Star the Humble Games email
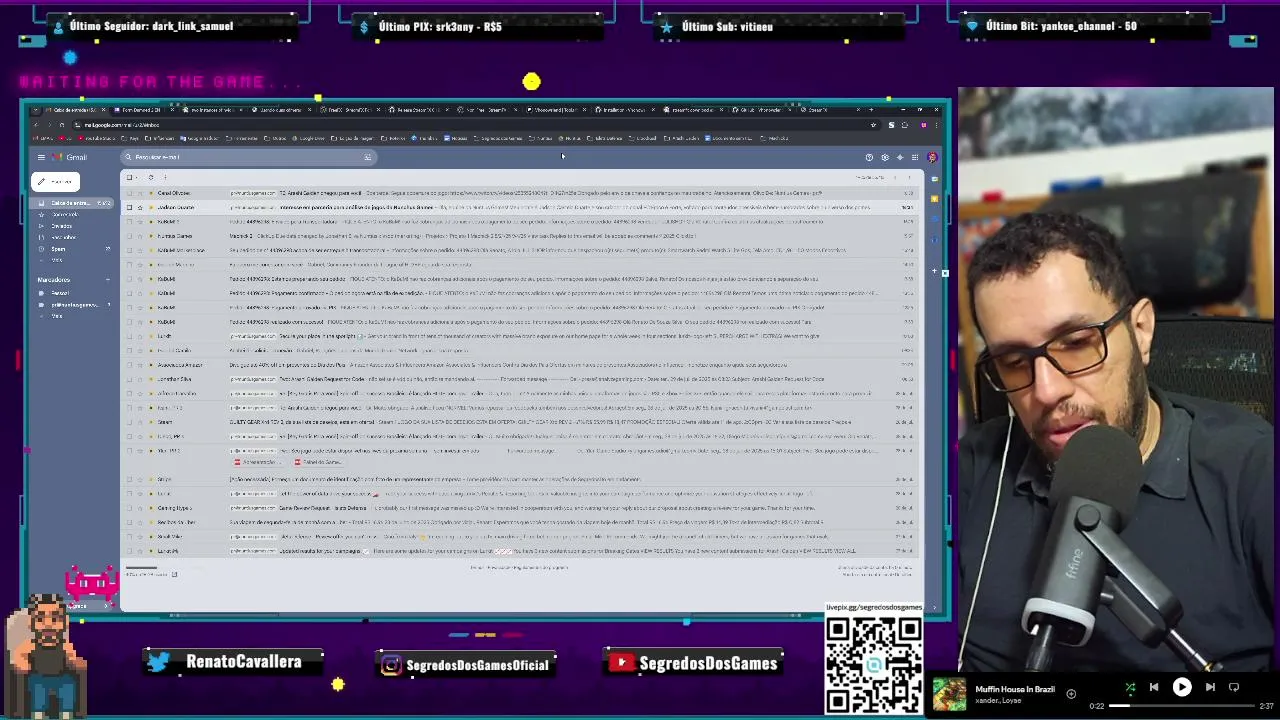The image size is (1280, 720). pyautogui.click(x=140, y=236)
